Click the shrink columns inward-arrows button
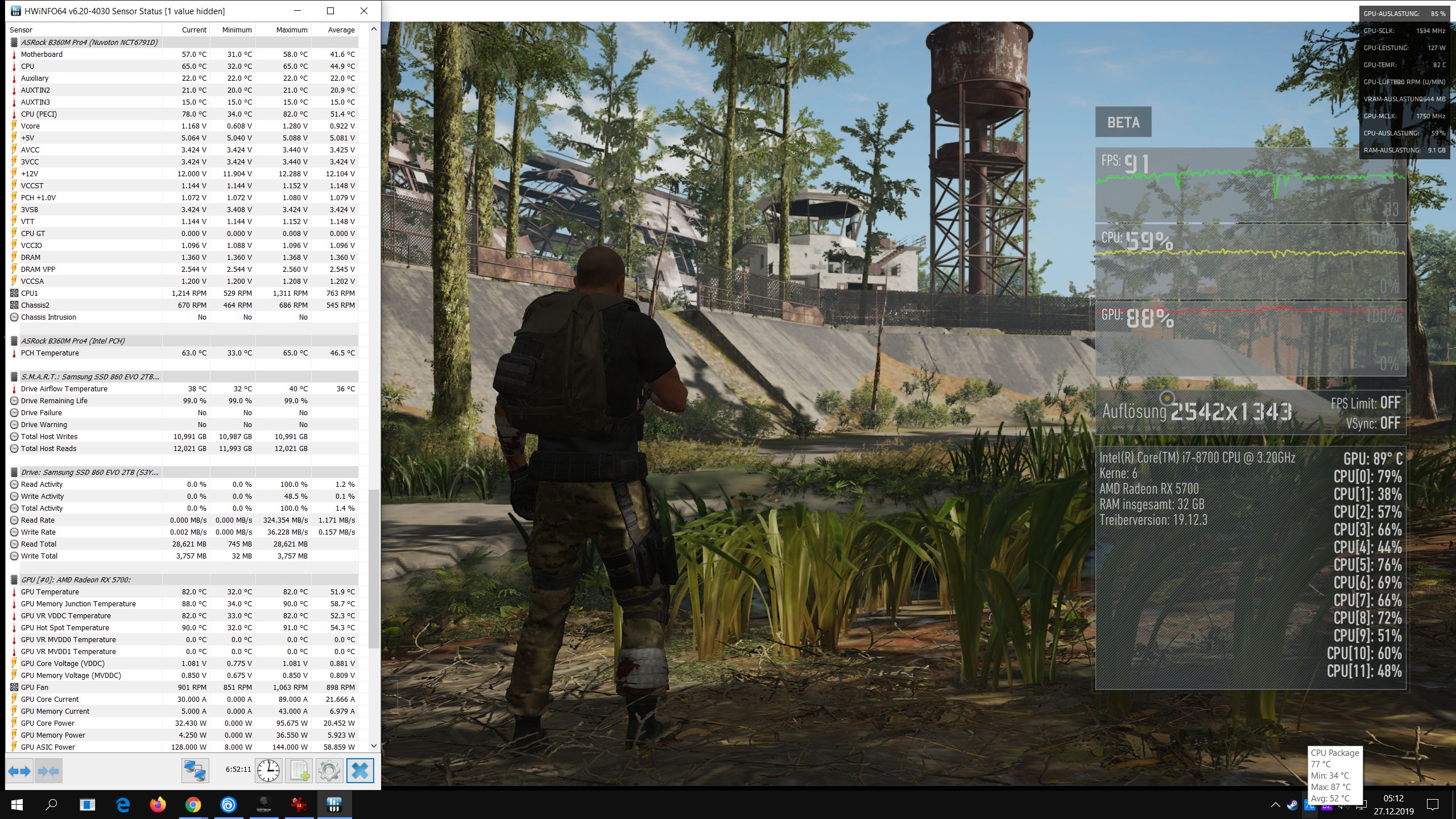This screenshot has width=1456, height=819. pyautogui.click(x=48, y=771)
